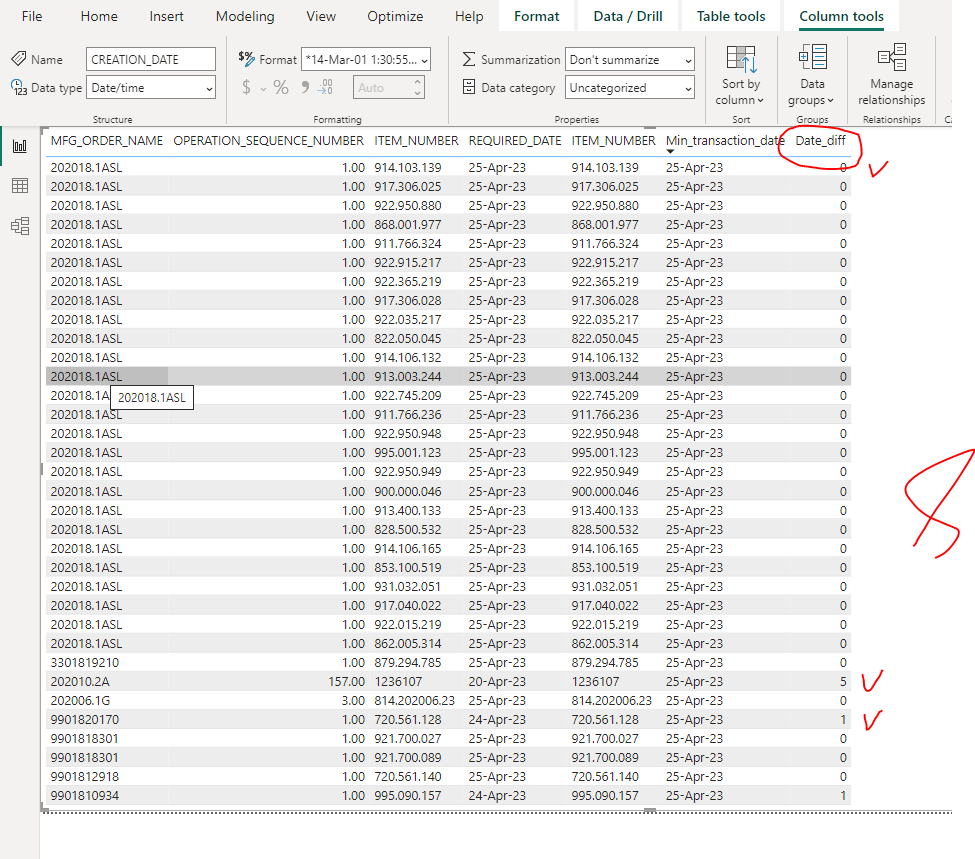The width and height of the screenshot is (975, 859).
Task: Click required date 20-Apr-23 cell
Action: [x=497, y=682]
